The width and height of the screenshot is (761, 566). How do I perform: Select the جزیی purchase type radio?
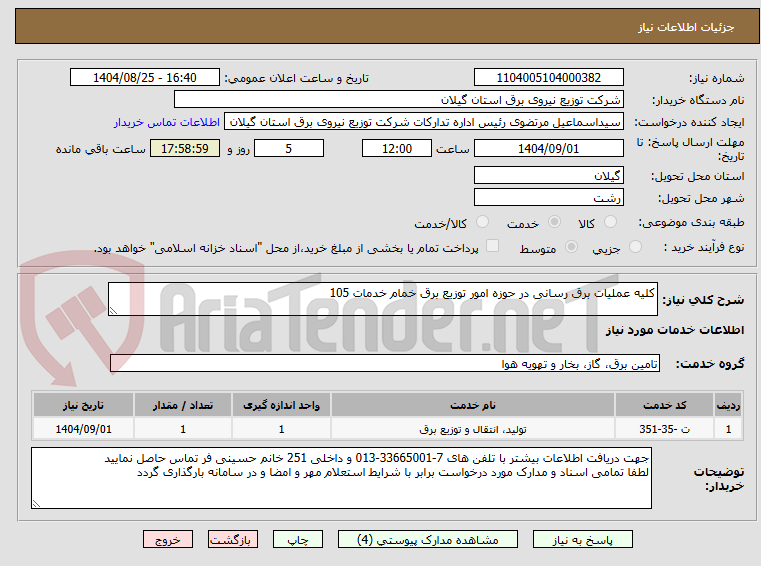[x=635, y=247]
